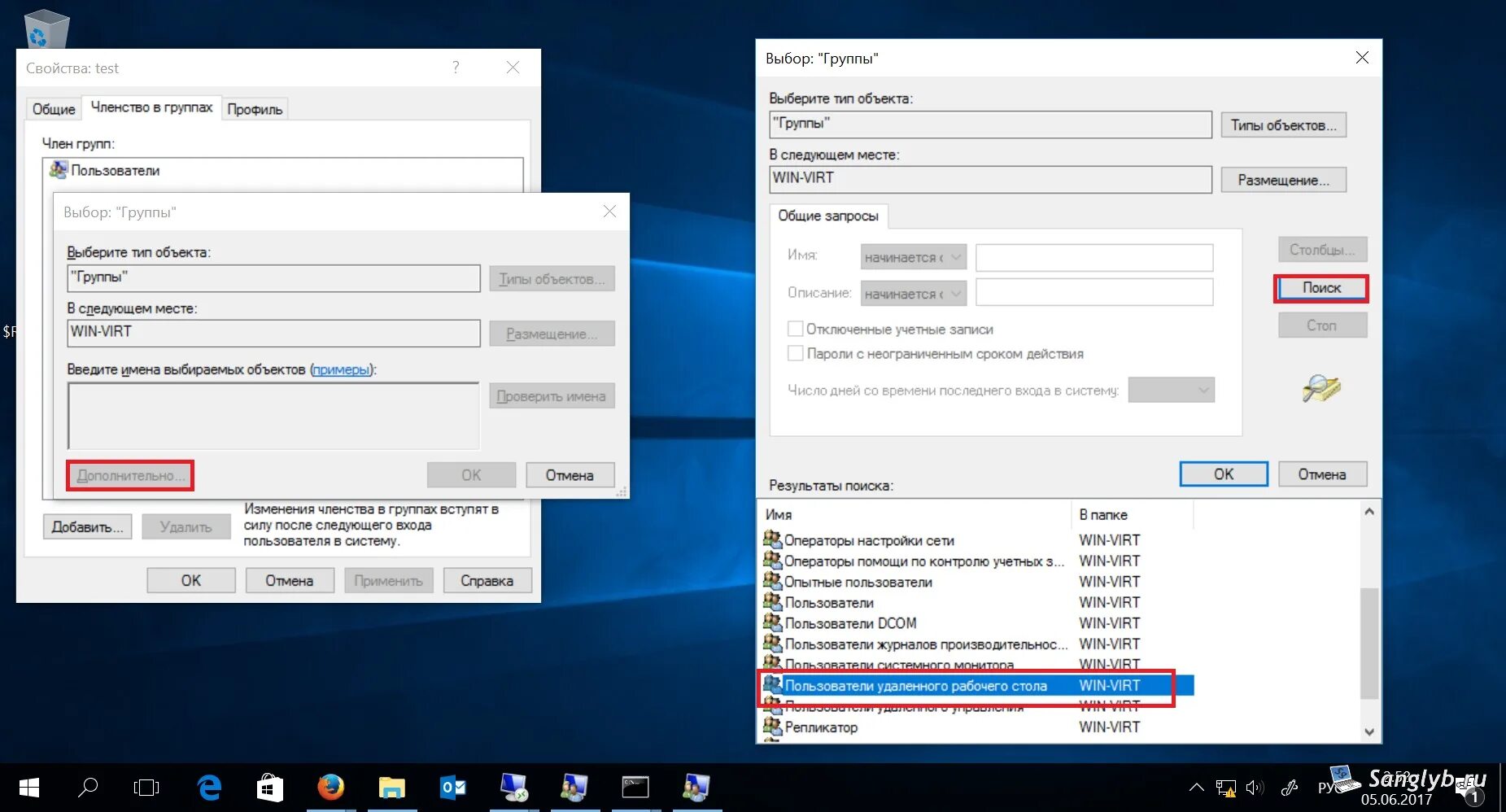The height and width of the screenshot is (812, 1506).
Task: Open Task View on taskbar
Action: (146, 788)
